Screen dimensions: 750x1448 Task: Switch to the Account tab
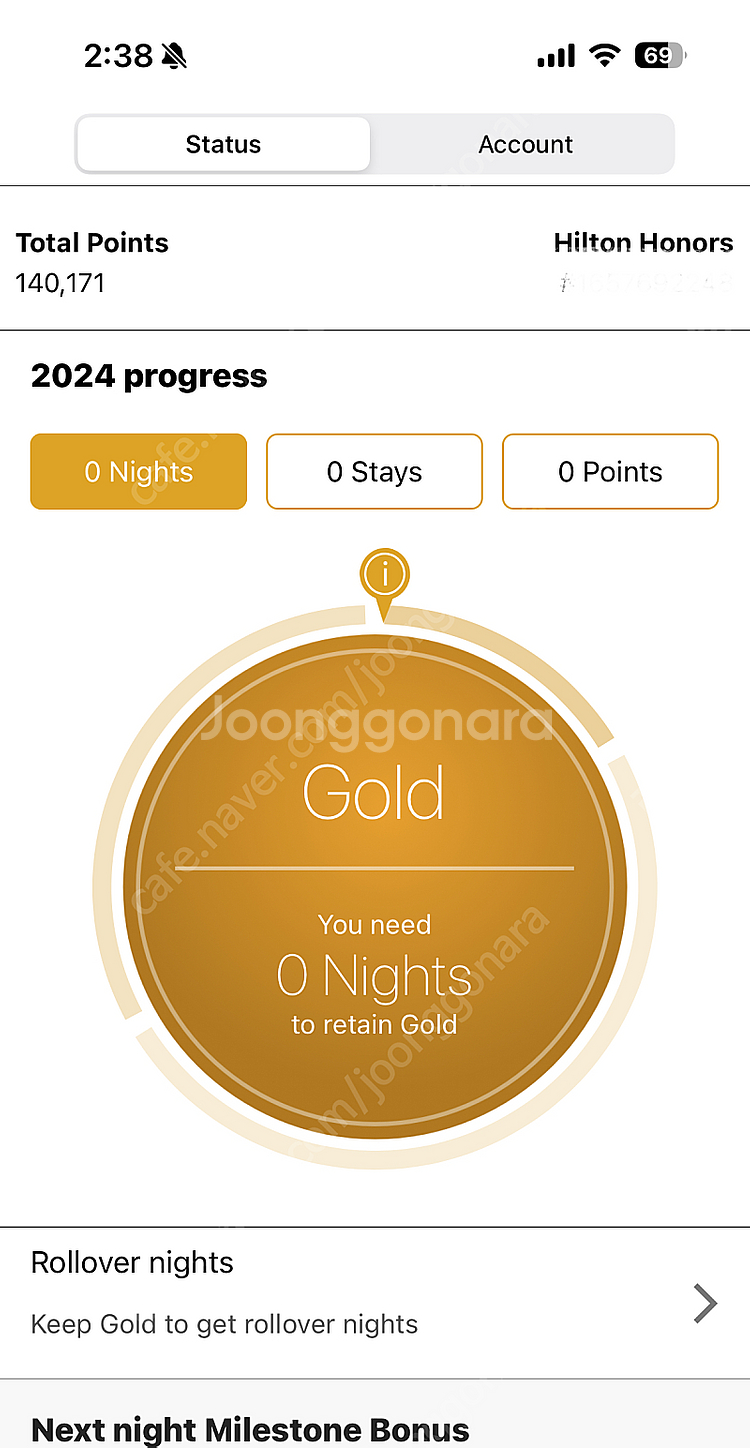click(x=525, y=144)
